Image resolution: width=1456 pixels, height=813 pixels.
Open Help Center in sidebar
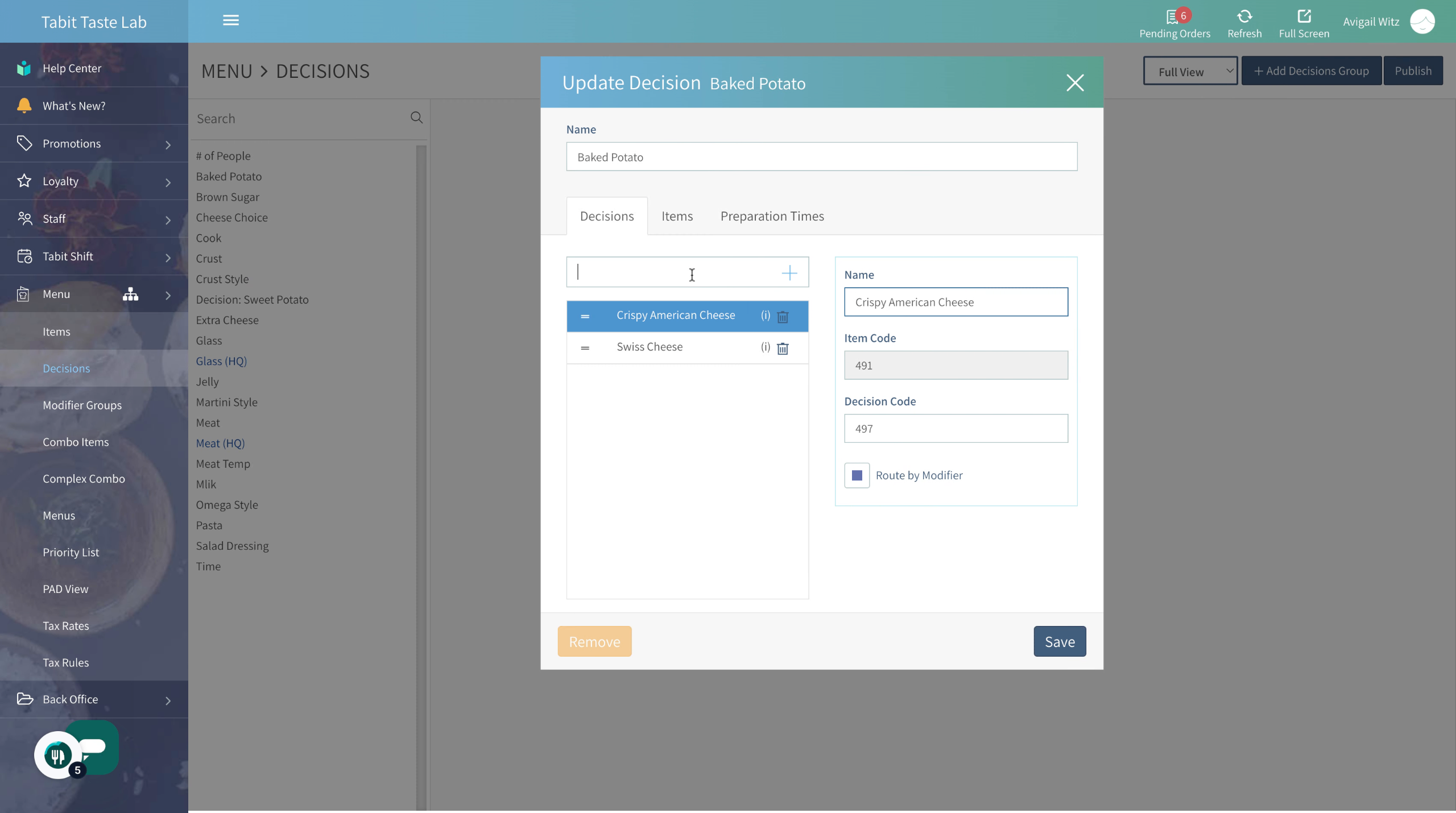94,68
